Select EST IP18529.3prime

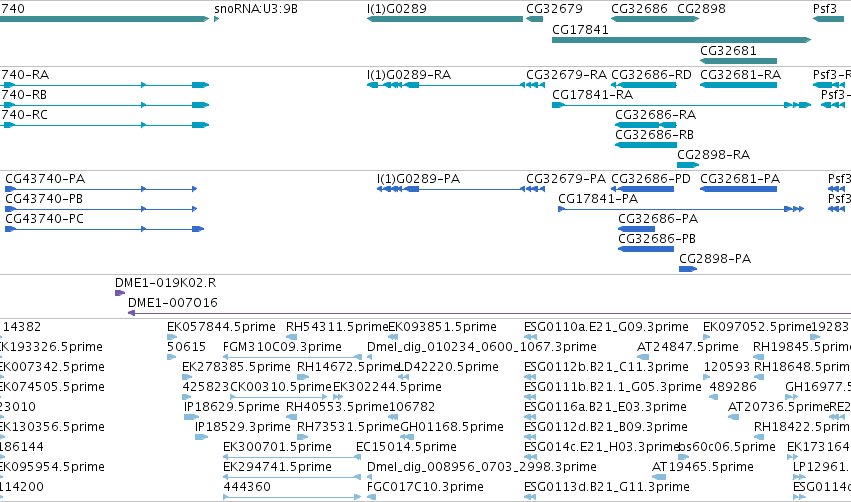pyautogui.click(x=201, y=437)
